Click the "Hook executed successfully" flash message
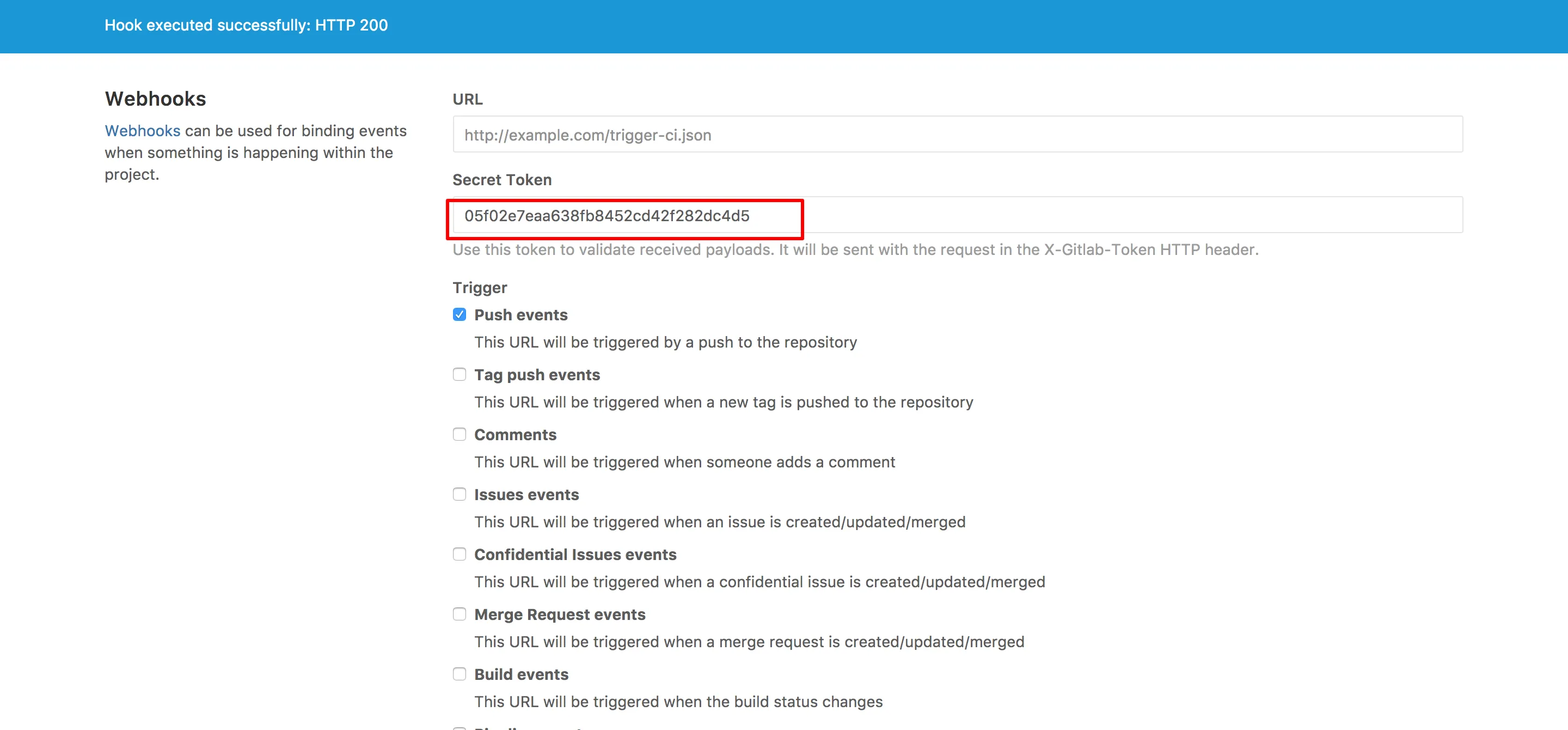The width and height of the screenshot is (1568, 730). coord(246,26)
